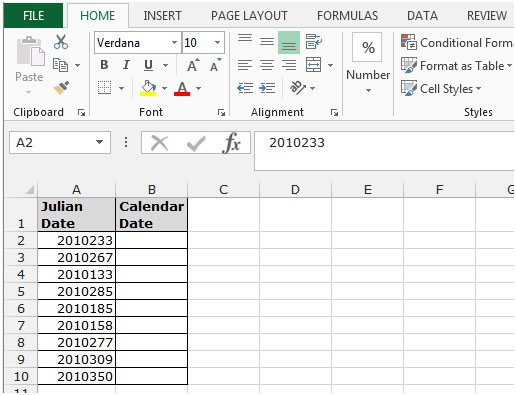Screen dimensions: 516x395
Task: Switch to the HOME tab
Action: [98, 16]
